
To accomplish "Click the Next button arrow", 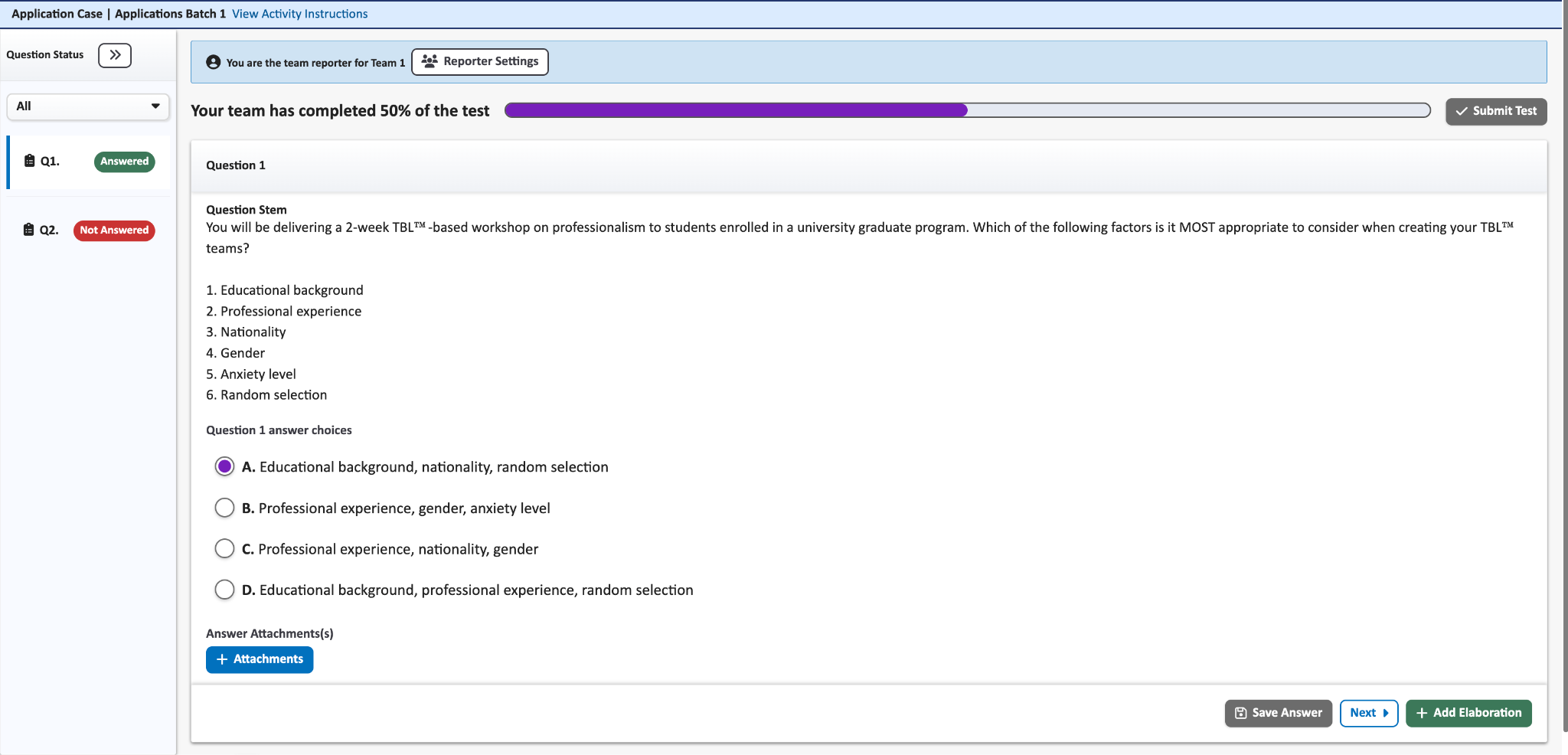I will click(1385, 713).
